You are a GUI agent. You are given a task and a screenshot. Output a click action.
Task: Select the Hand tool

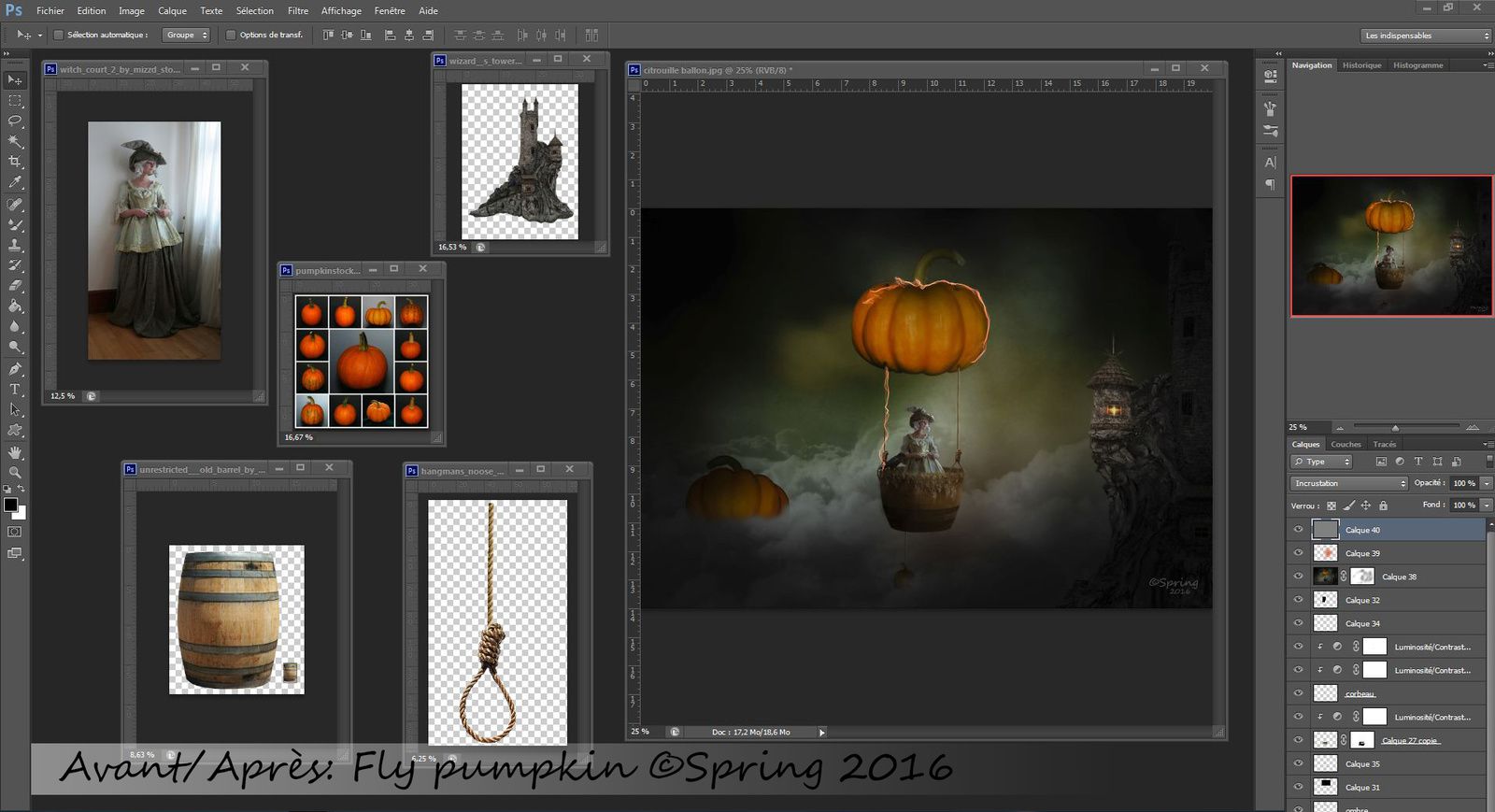tap(15, 452)
